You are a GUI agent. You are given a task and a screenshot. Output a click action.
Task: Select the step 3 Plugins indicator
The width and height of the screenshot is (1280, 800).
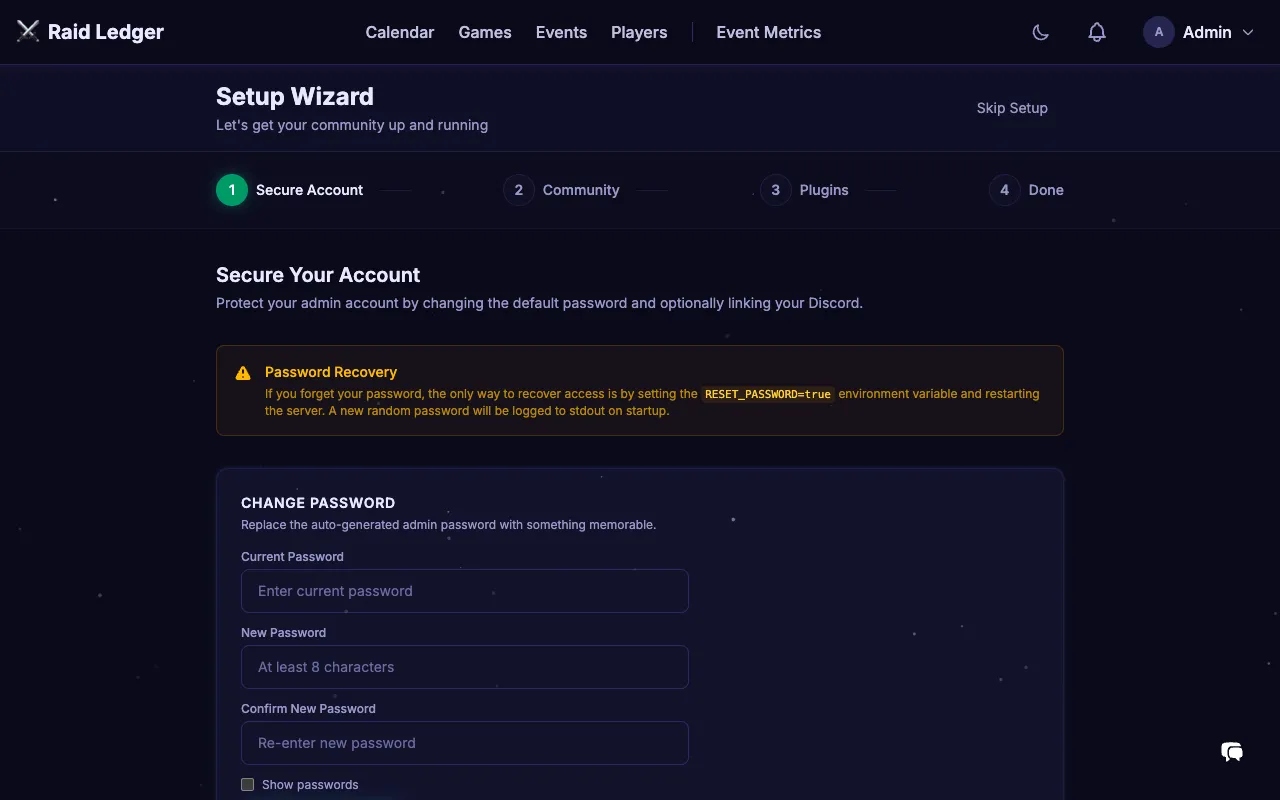tap(775, 189)
